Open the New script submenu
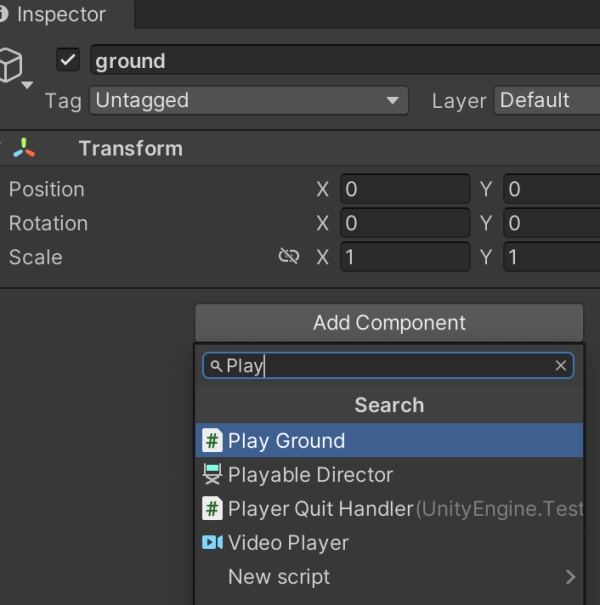 [389, 576]
